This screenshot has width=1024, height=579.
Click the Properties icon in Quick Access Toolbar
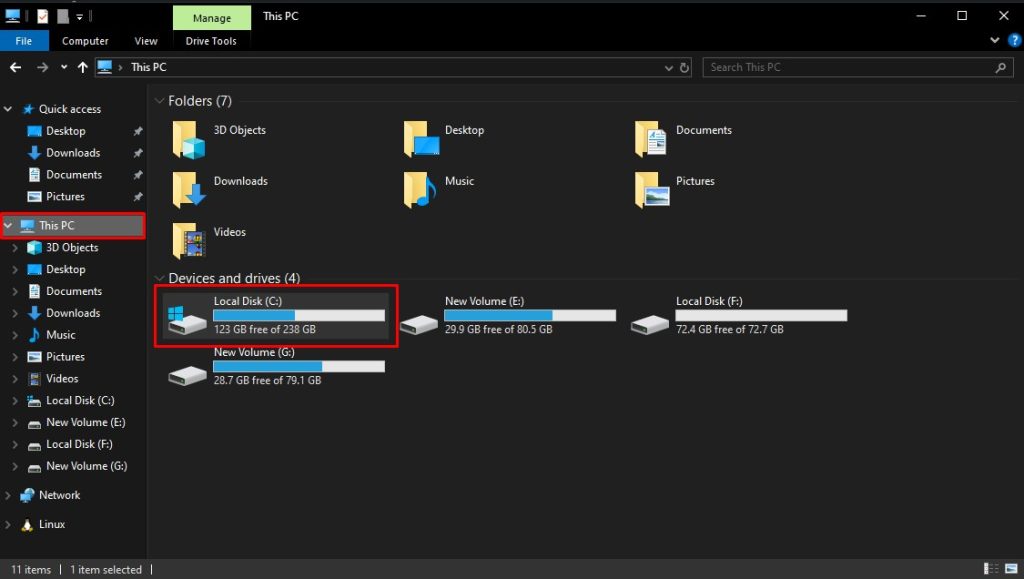click(40, 16)
